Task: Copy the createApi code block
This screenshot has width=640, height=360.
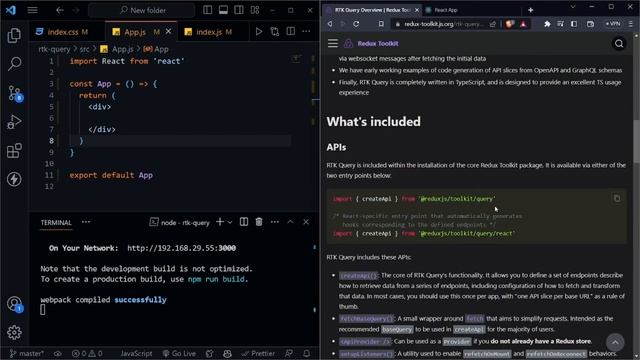Action: pyautogui.click(x=617, y=198)
